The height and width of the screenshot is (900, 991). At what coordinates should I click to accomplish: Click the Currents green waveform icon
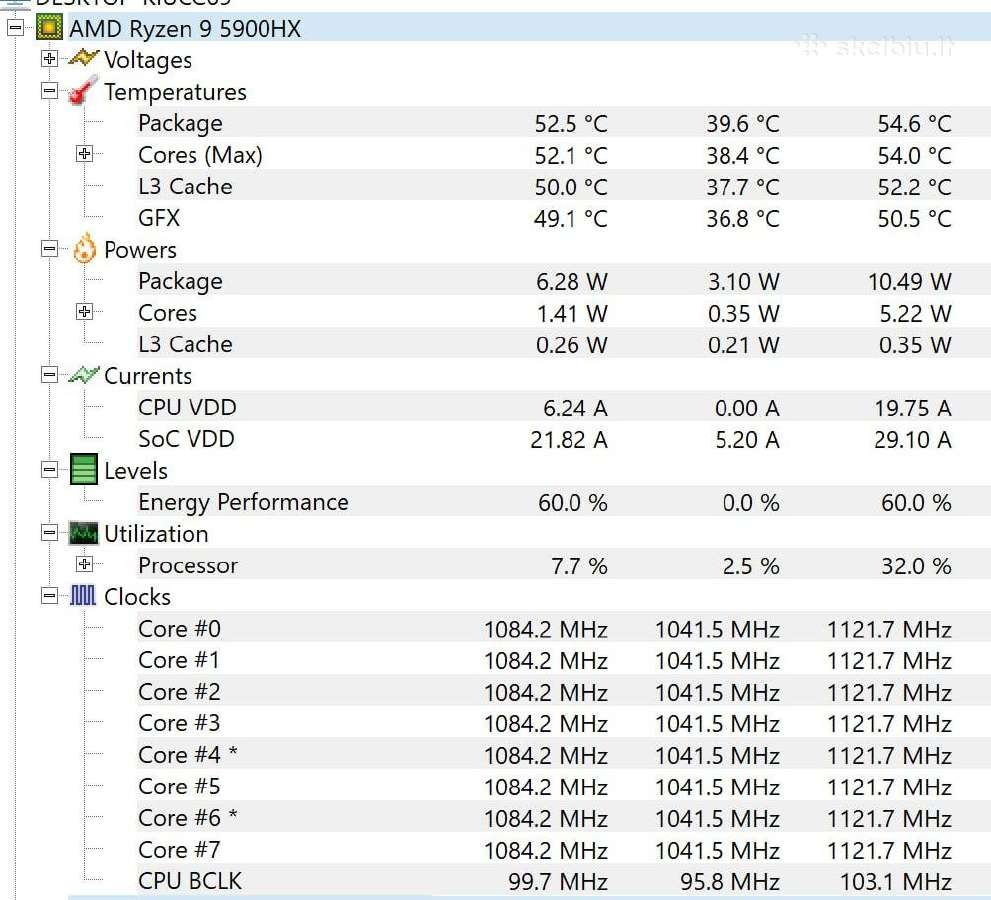pyautogui.click(x=83, y=375)
